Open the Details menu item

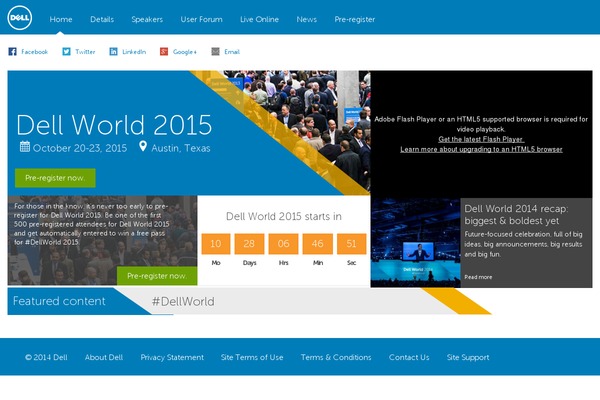coord(102,19)
